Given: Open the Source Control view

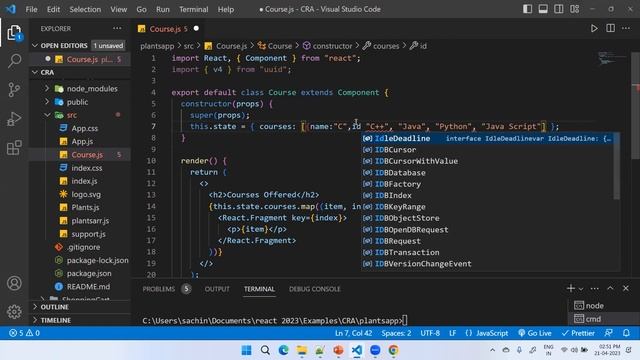Looking at the screenshot, I should coord(14,89).
